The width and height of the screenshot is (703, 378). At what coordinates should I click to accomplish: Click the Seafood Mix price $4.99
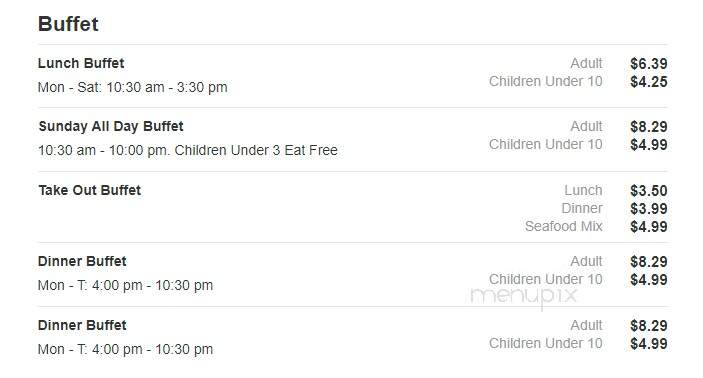point(649,226)
